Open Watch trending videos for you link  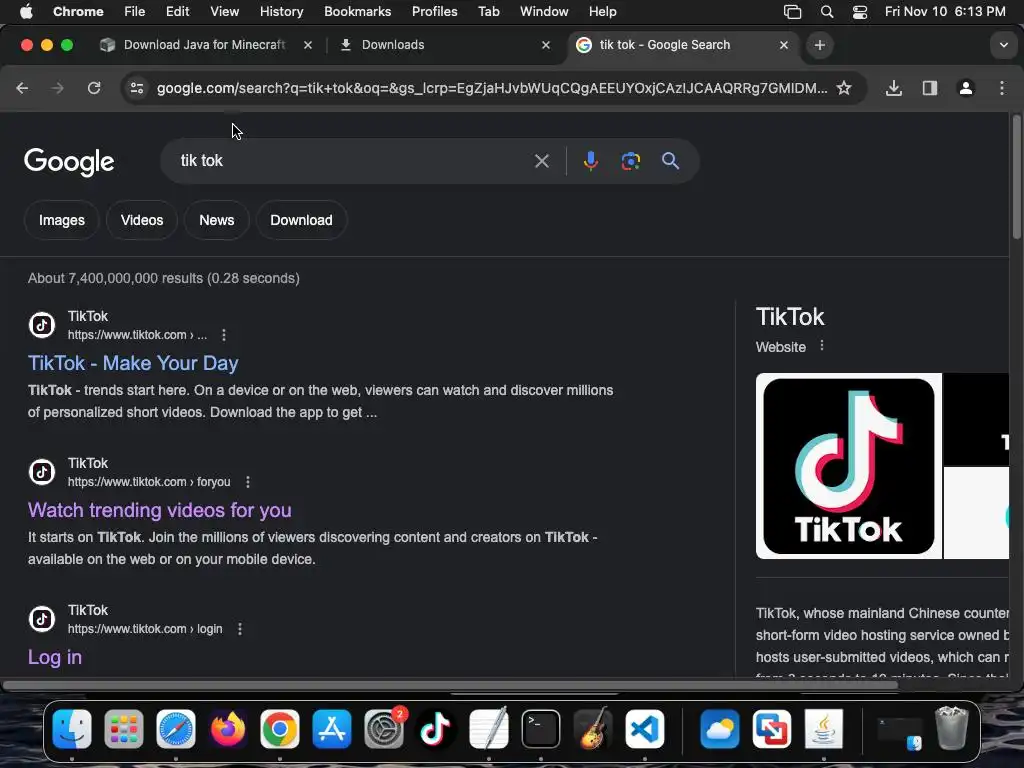(159, 510)
